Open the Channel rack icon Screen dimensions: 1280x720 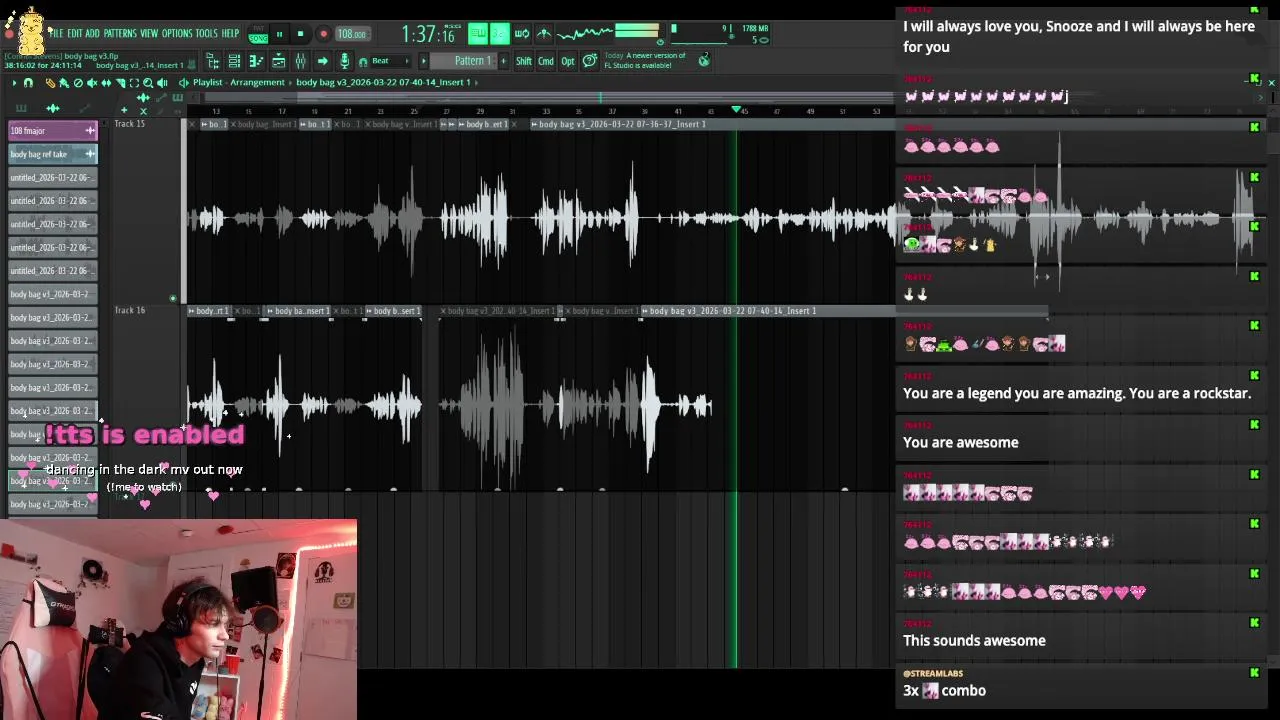pyautogui.click(x=234, y=61)
